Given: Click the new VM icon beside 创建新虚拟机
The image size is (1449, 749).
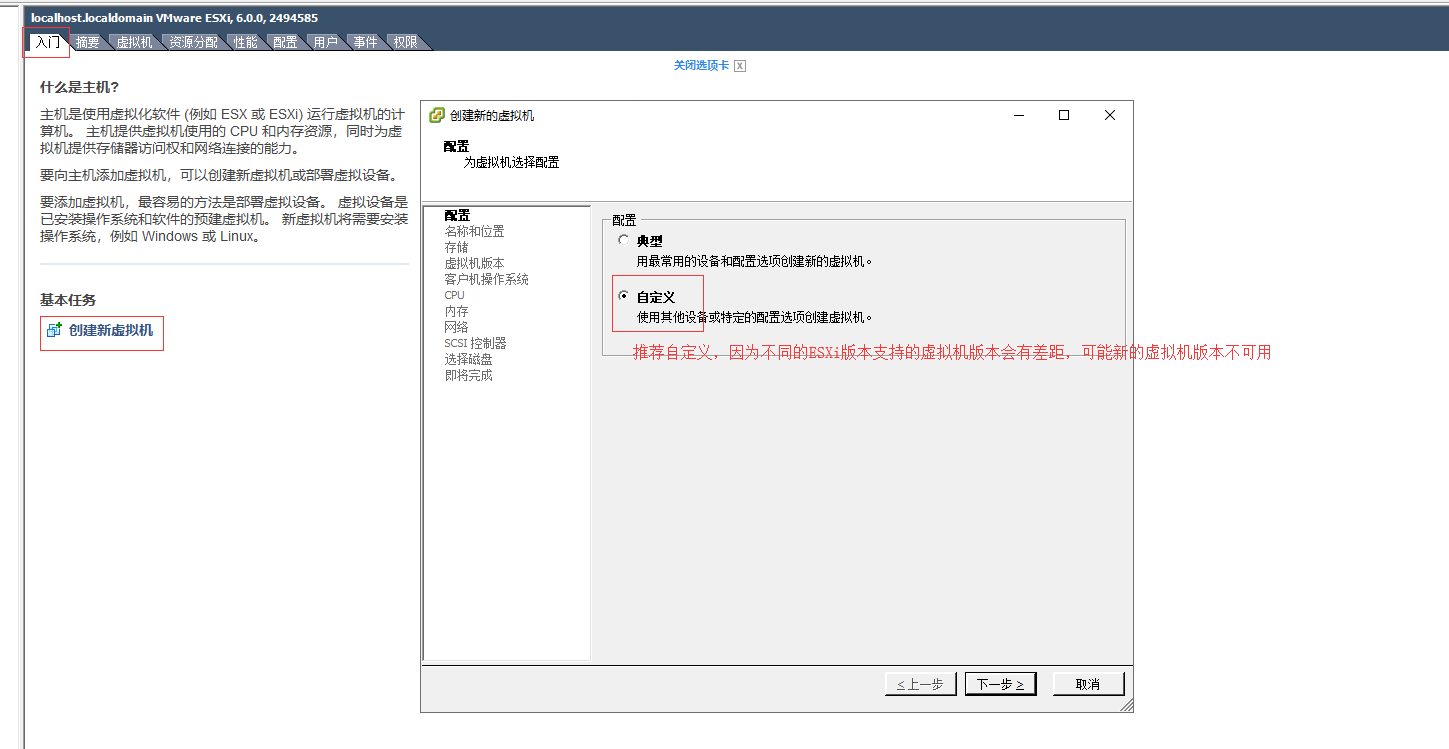Looking at the screenshot, I should (x=55, y=330).
